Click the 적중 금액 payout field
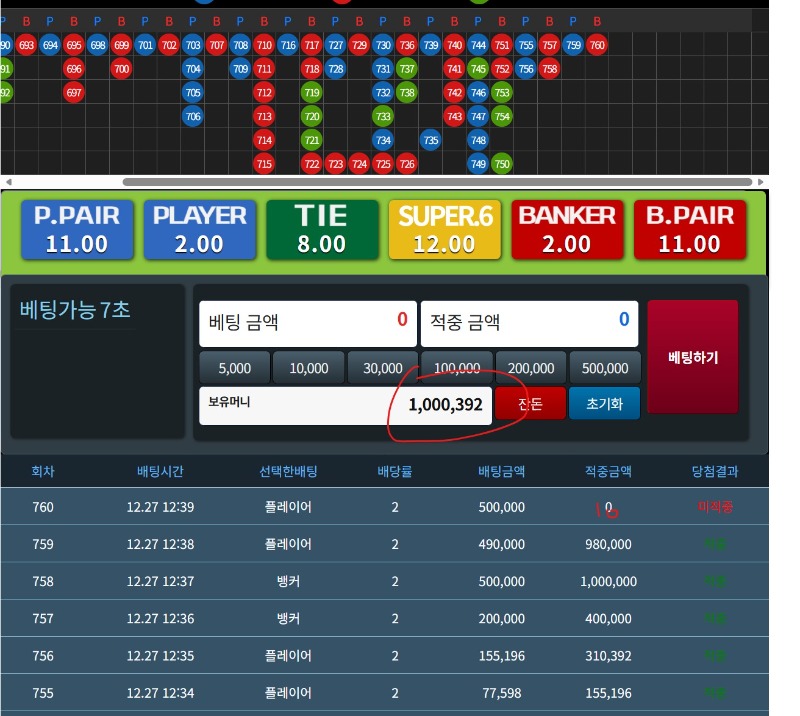Image resolution: width=800 pixels, height=716 pixels. click(x=528, y=322)
